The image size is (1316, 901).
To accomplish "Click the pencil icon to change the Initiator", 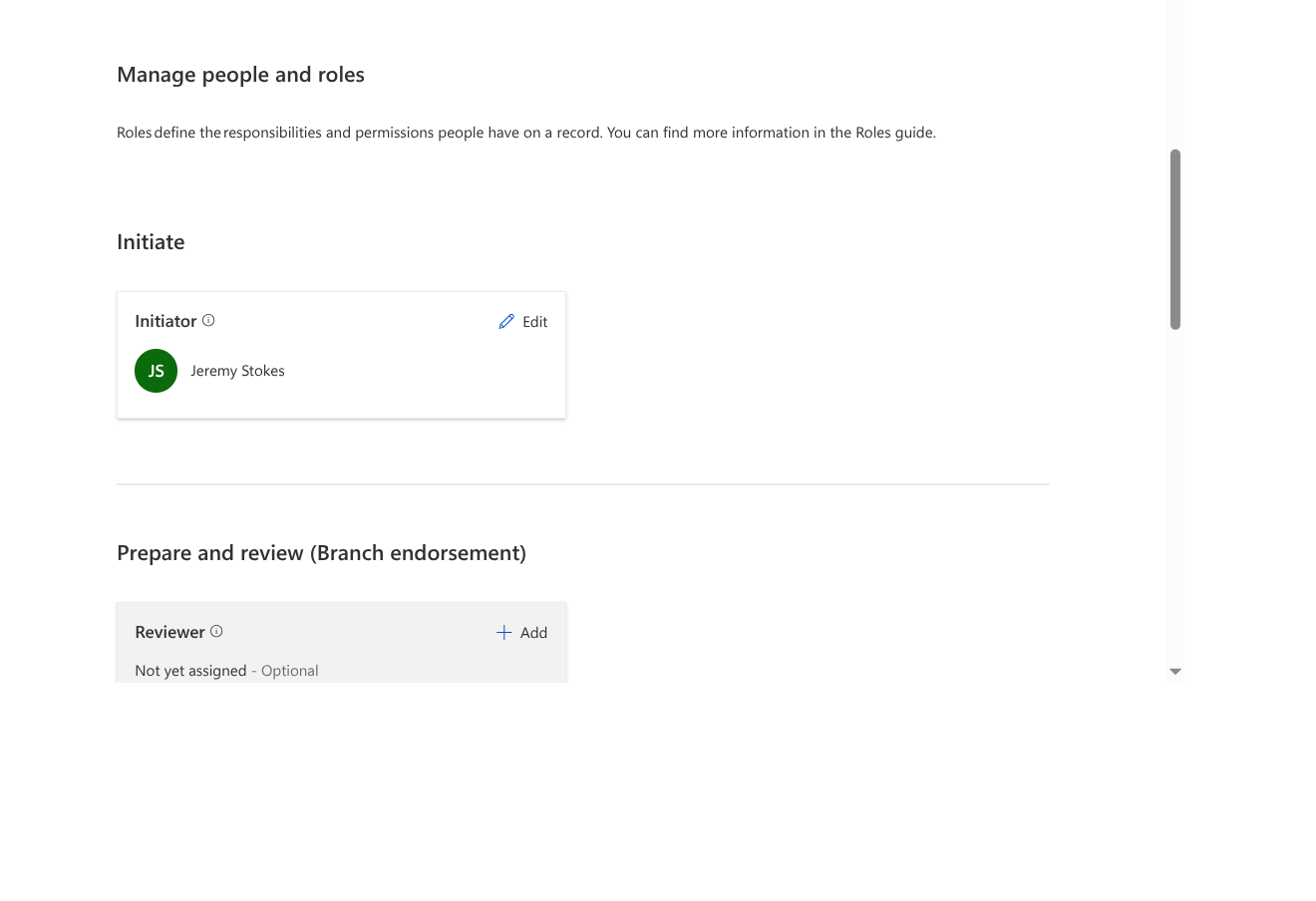I will click(507, 321).
